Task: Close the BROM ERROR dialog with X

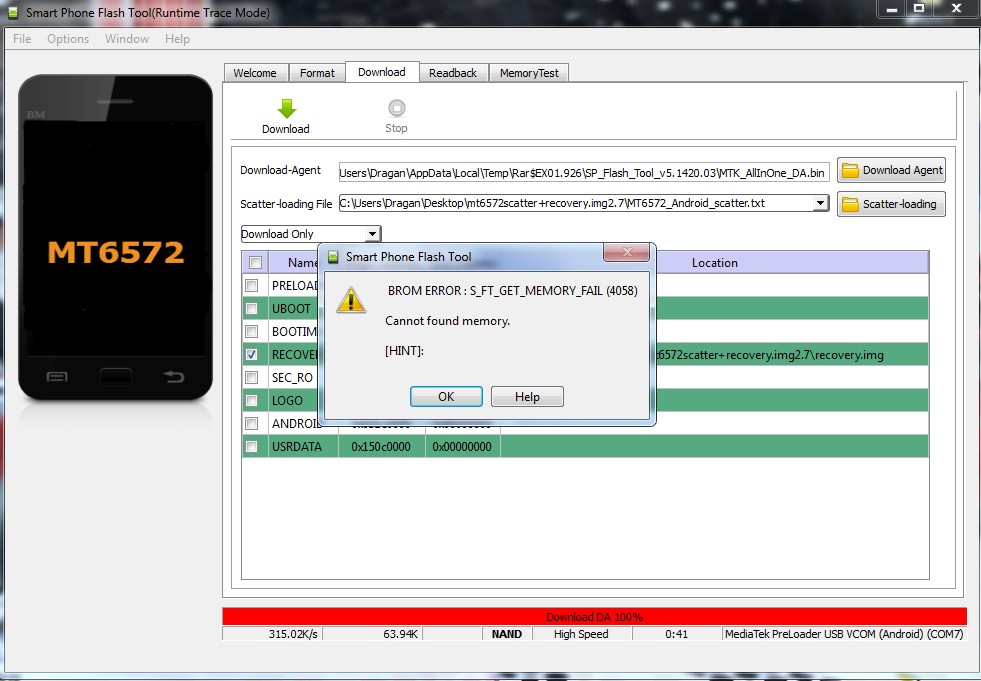Action: pos(627,252)
